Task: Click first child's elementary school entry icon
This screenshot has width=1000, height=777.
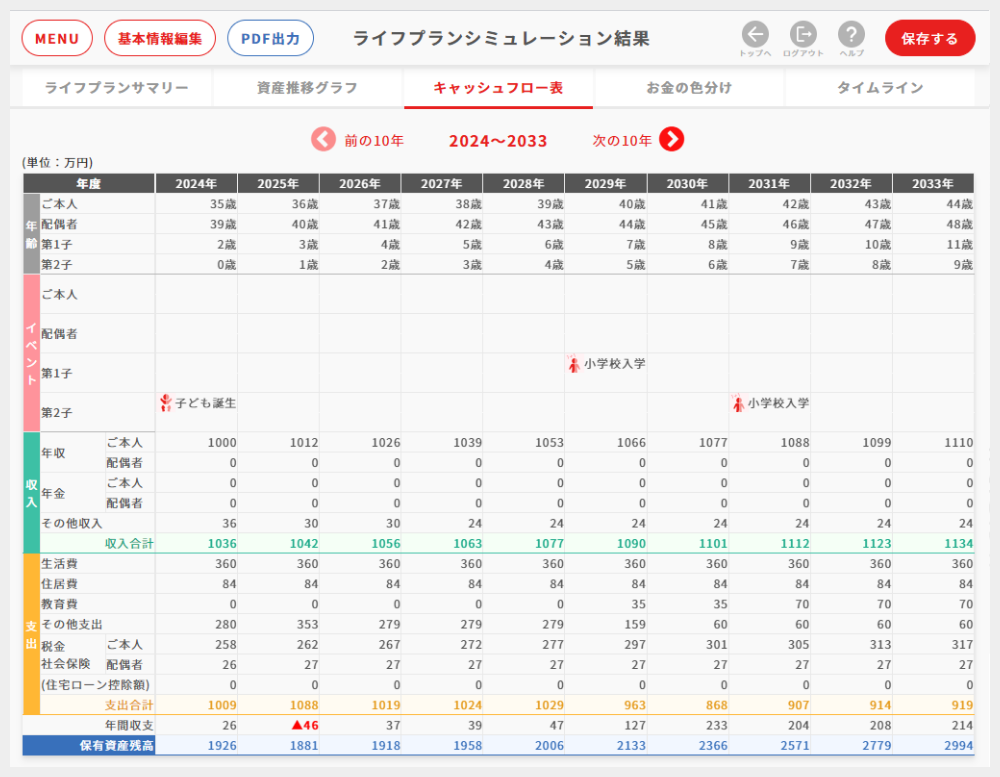Action: (x=574, y=364)
